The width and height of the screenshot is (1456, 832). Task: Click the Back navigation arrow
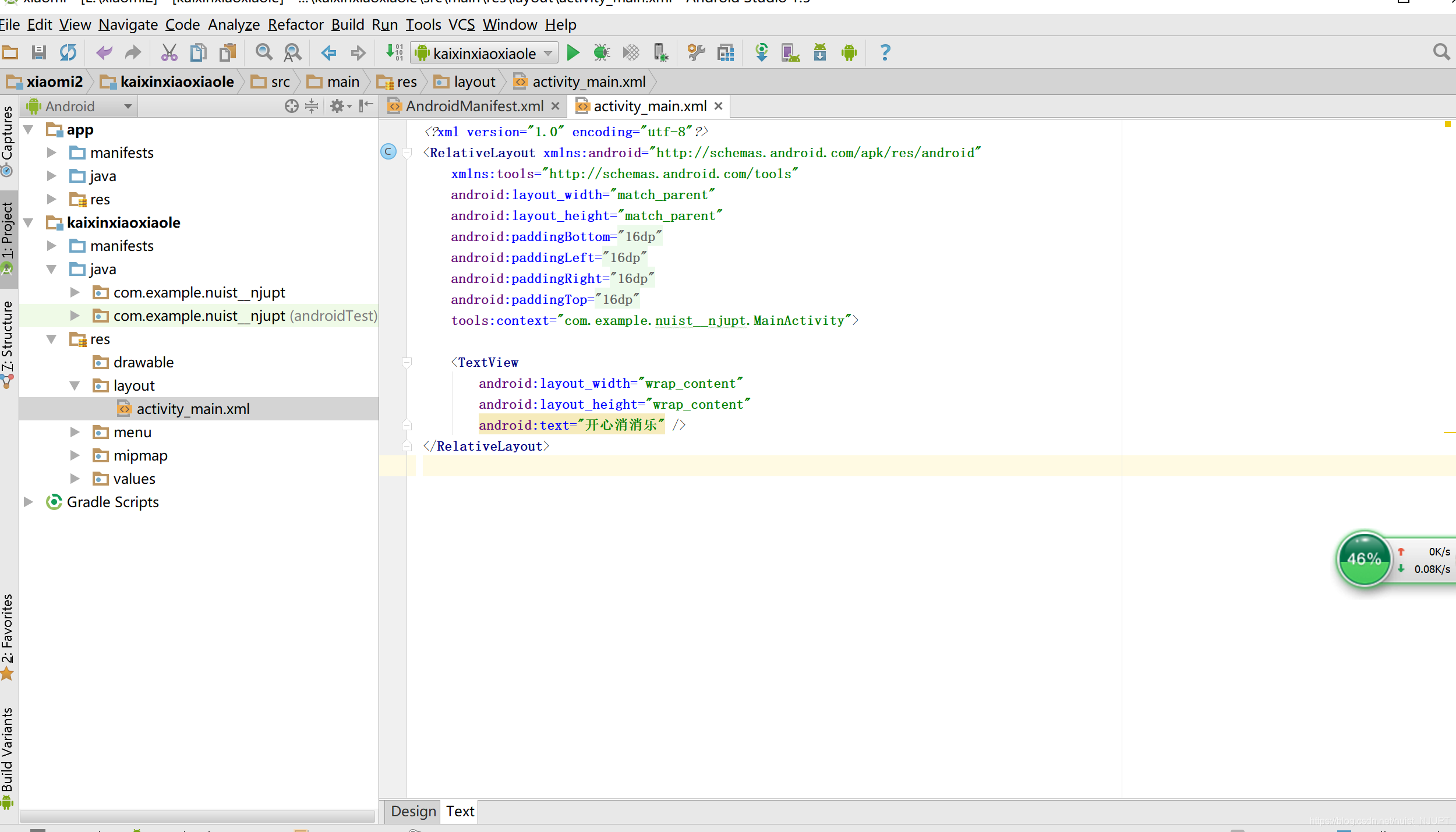(x=329, y=53)
